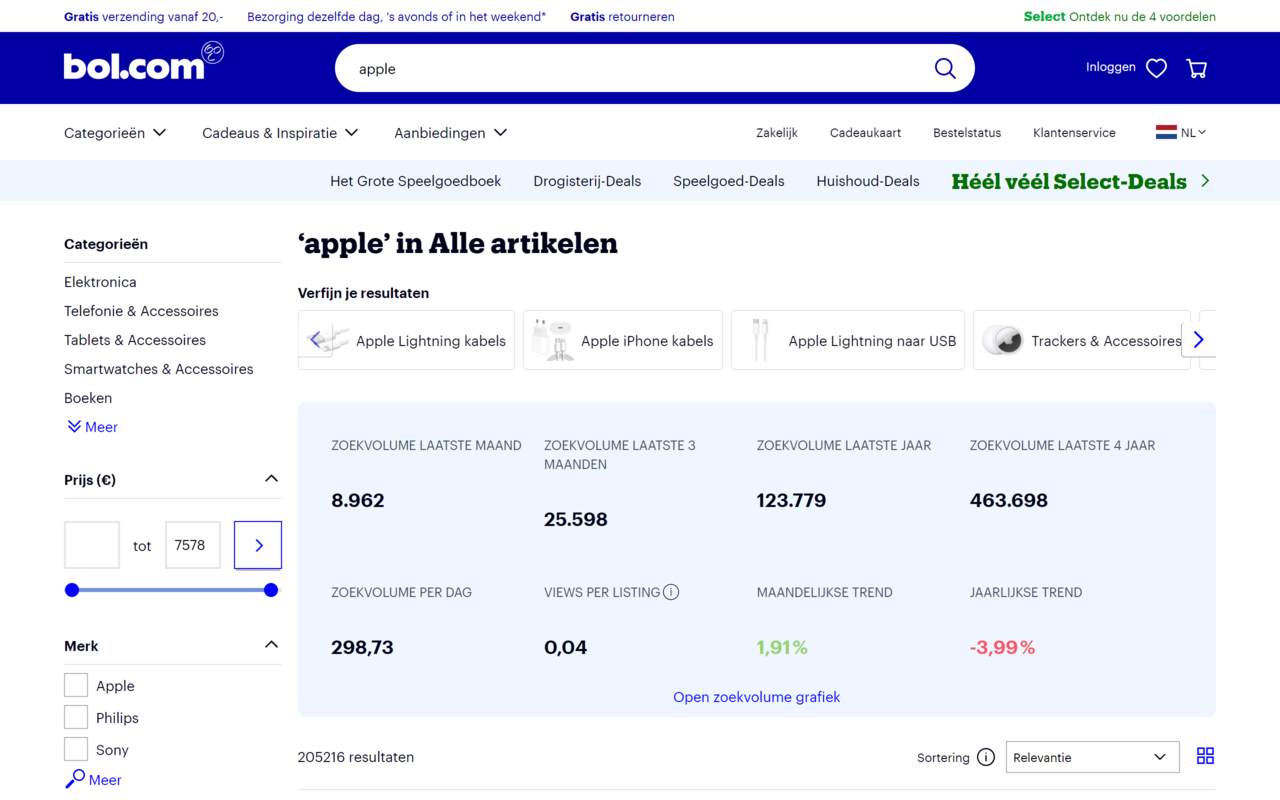Select the Apple Lightning kabels chip
The image size is (1280, 800).
point(406,340)
